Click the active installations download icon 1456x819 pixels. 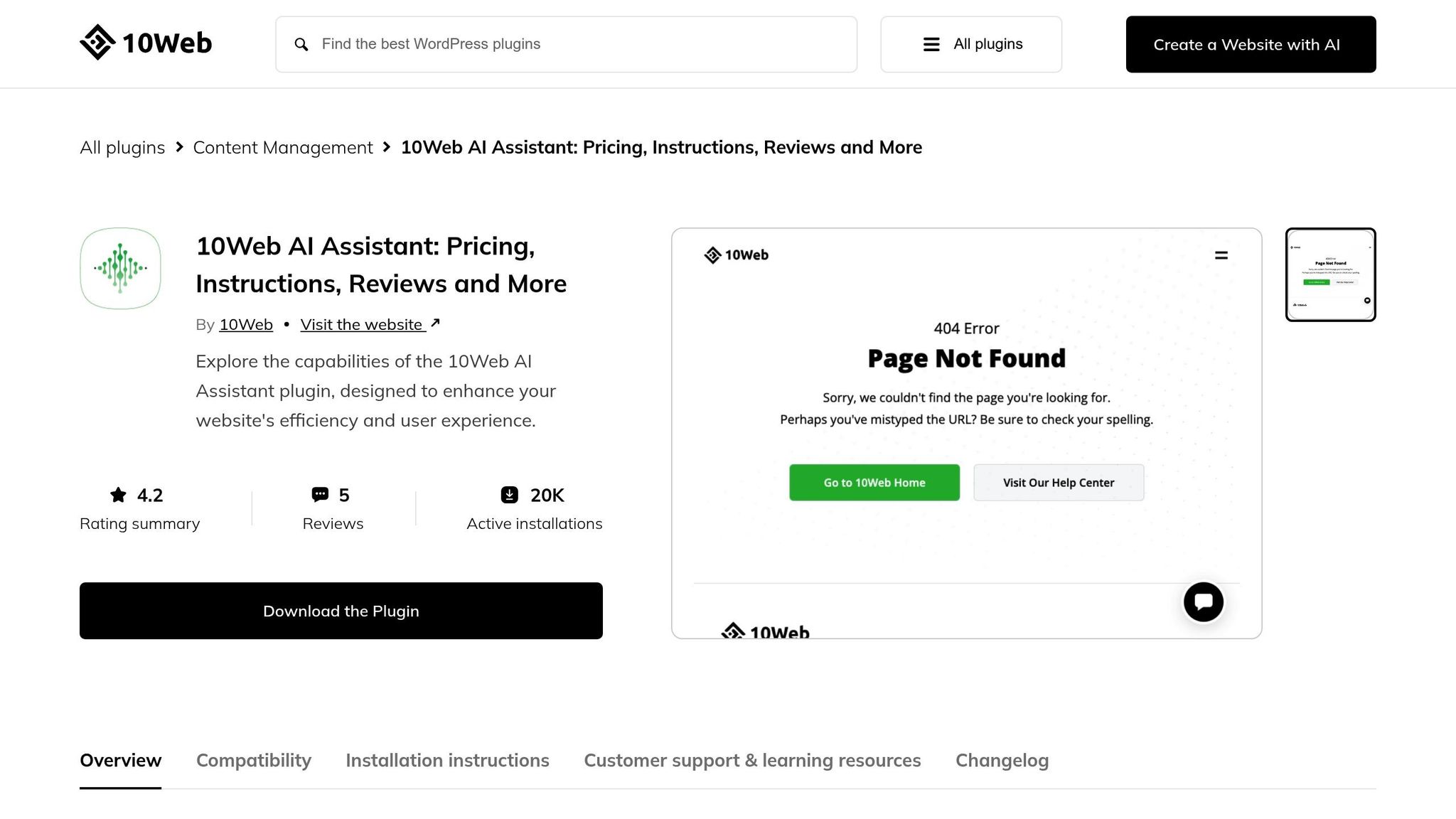coord(510,495)
